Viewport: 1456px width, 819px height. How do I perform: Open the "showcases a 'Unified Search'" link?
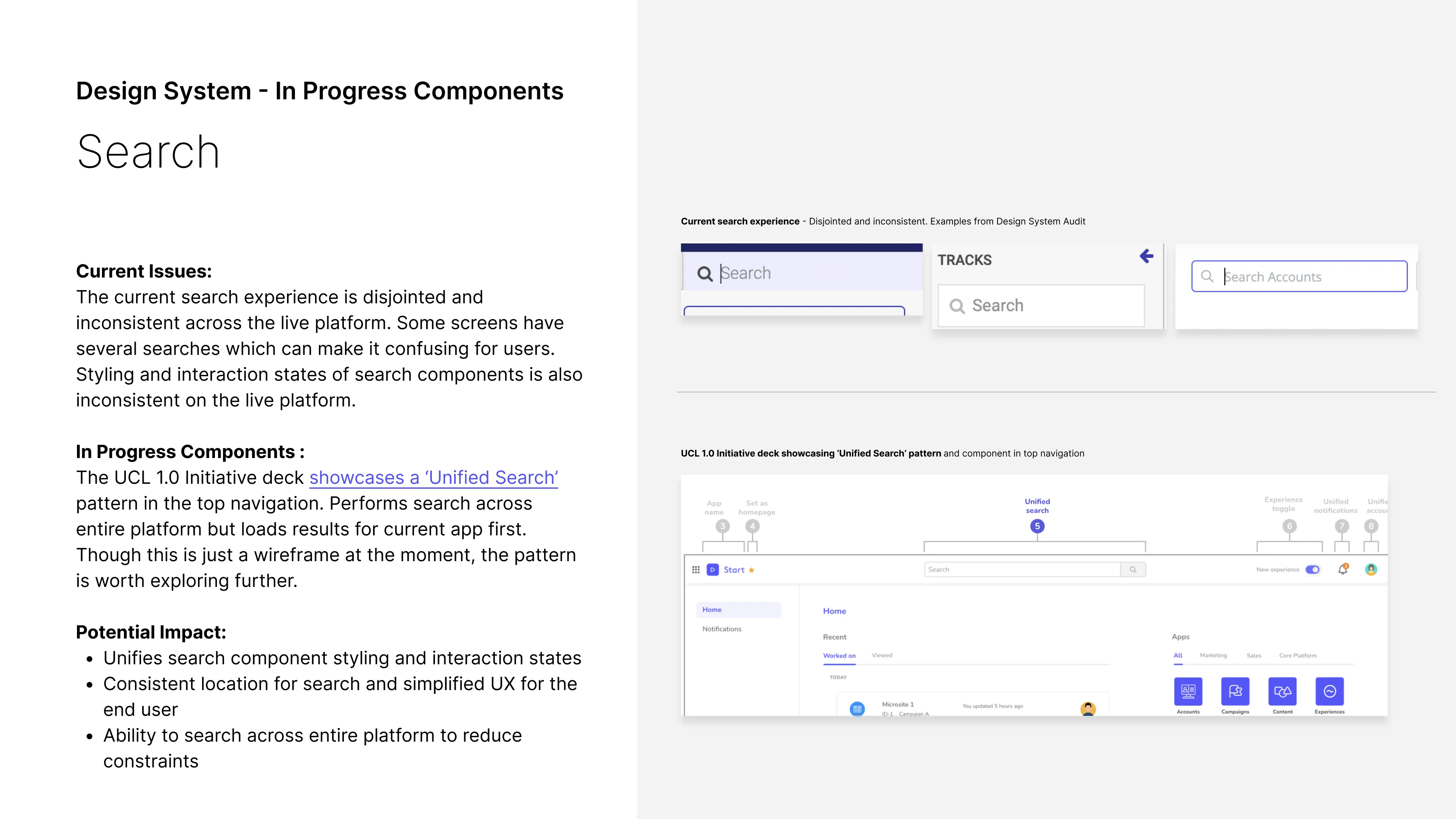click(433, 478)
